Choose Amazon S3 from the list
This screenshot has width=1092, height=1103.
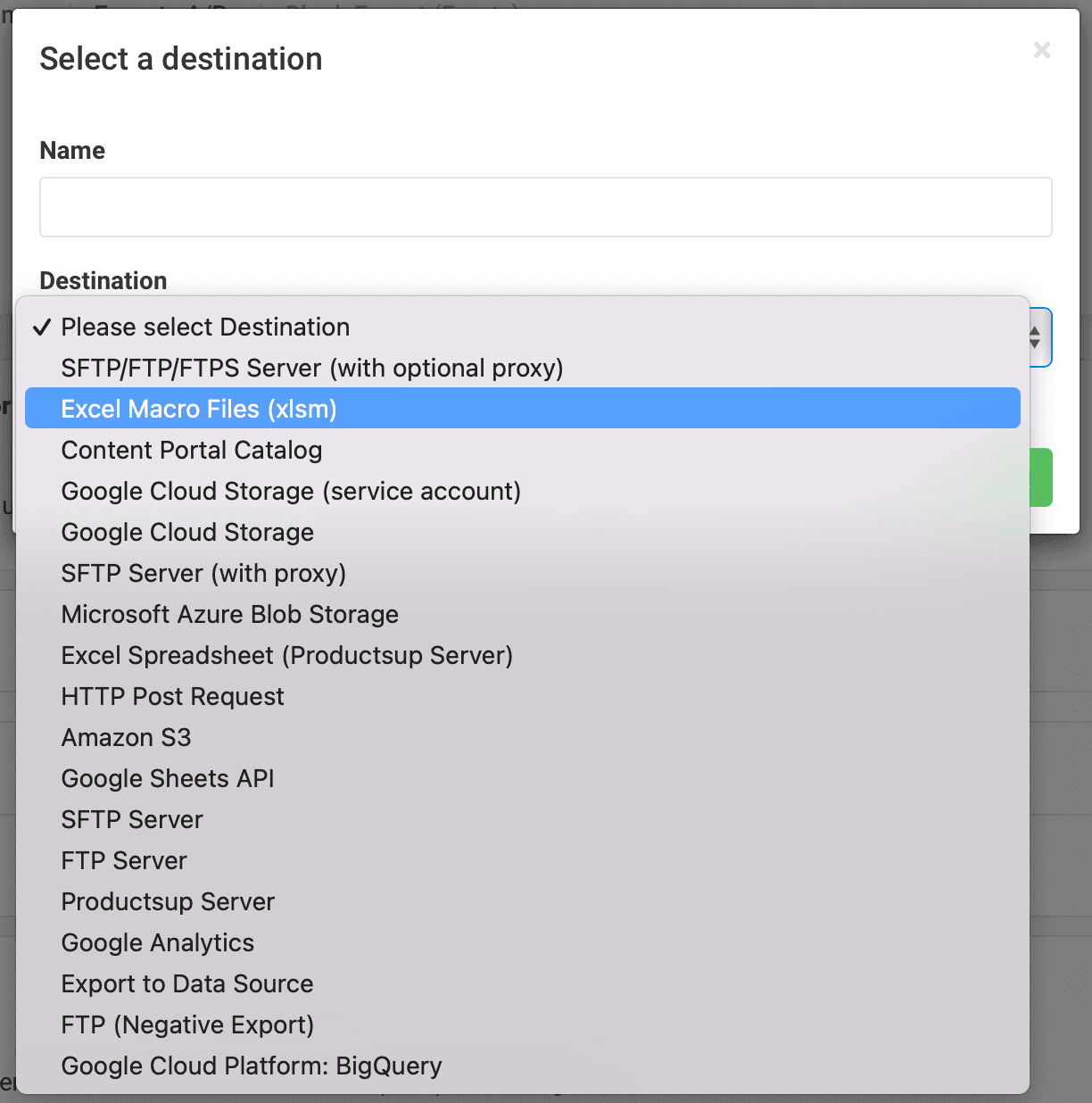tap(126, 737)
